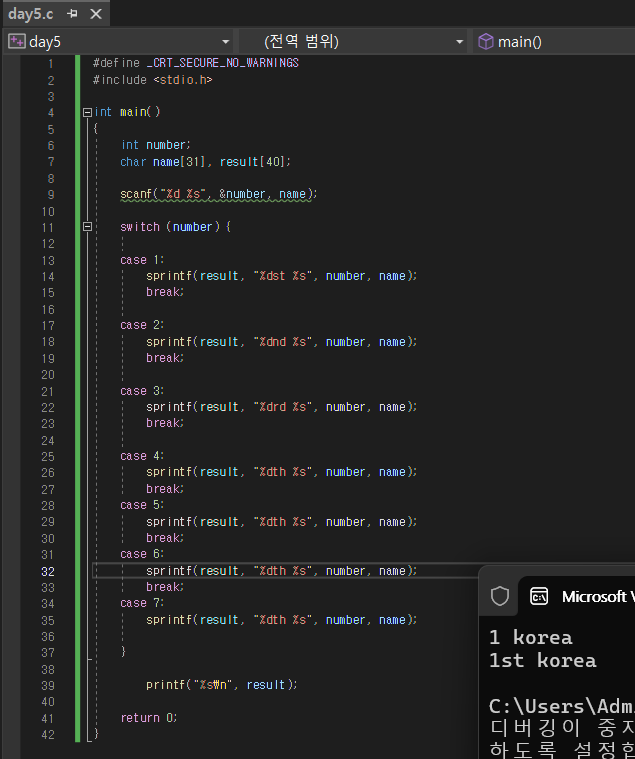Click the C:\Users path line in console
Image resolution: width=635 pixels, height=759 pixels.
pyautogui.click(x=561, y=707)
